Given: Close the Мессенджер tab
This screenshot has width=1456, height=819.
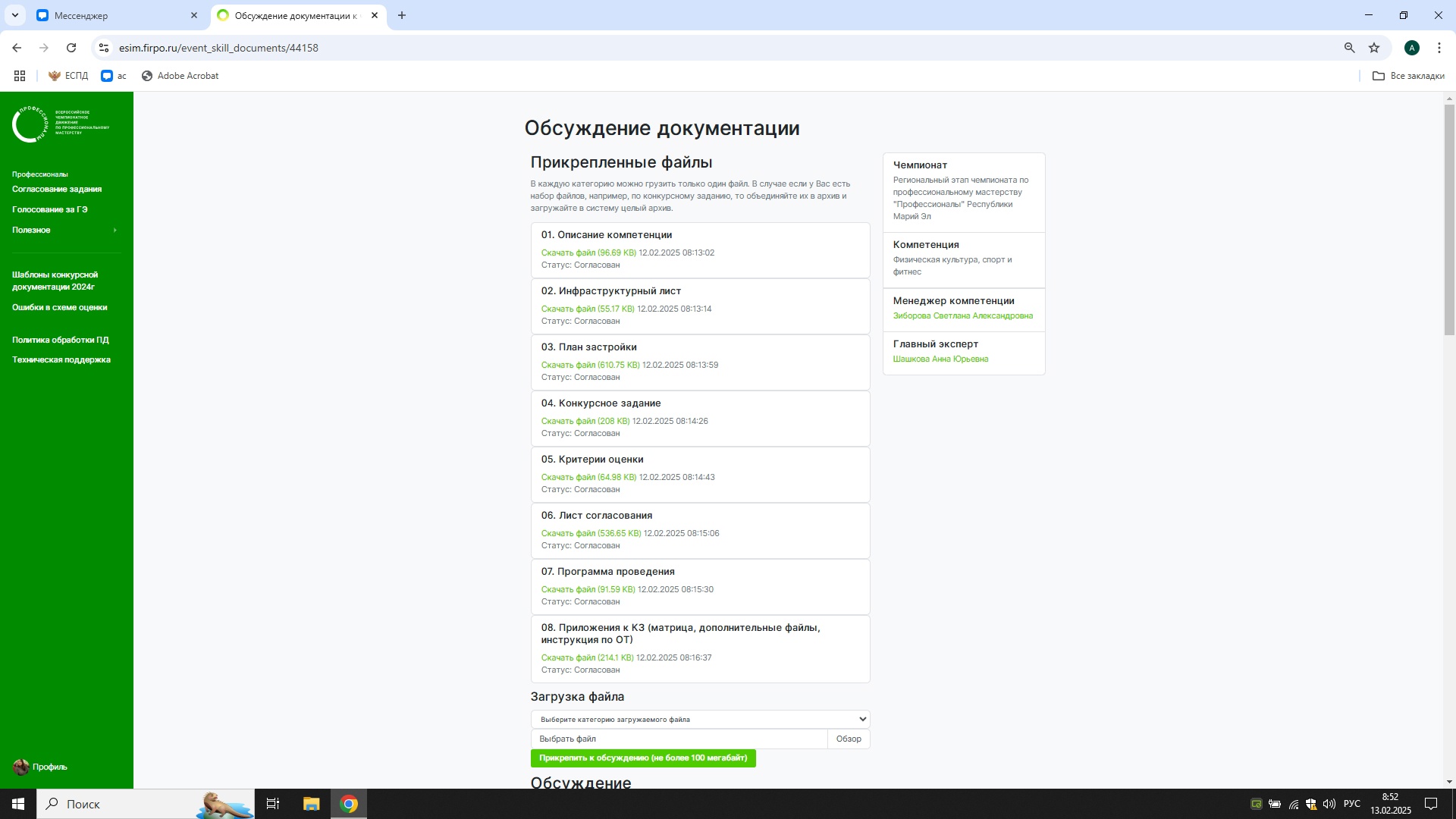Looking at the screenshot, I should point(194,15).
